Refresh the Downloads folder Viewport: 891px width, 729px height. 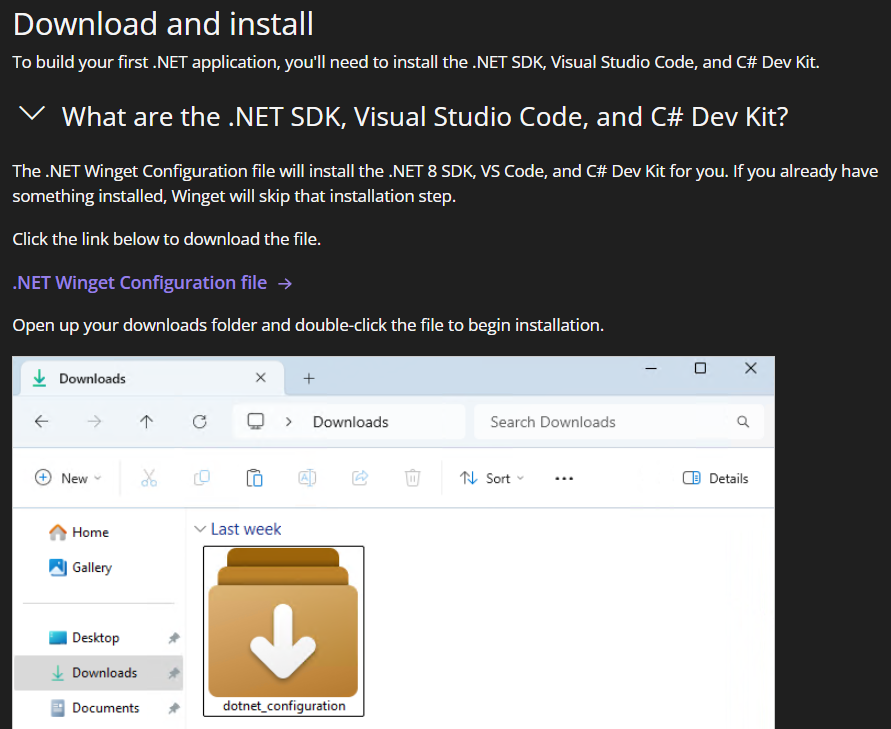tap(199, 422)
